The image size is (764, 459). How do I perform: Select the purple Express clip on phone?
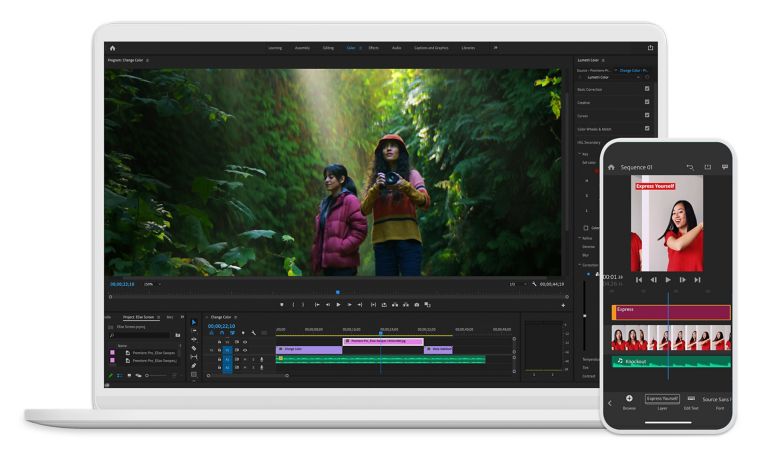pos(670,312)
